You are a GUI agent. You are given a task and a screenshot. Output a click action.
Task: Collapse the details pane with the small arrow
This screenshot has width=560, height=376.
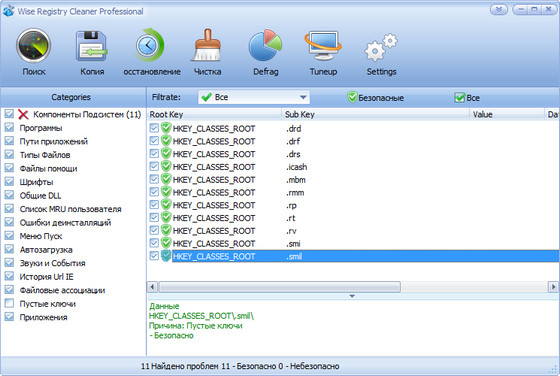[x=352, y=296]
